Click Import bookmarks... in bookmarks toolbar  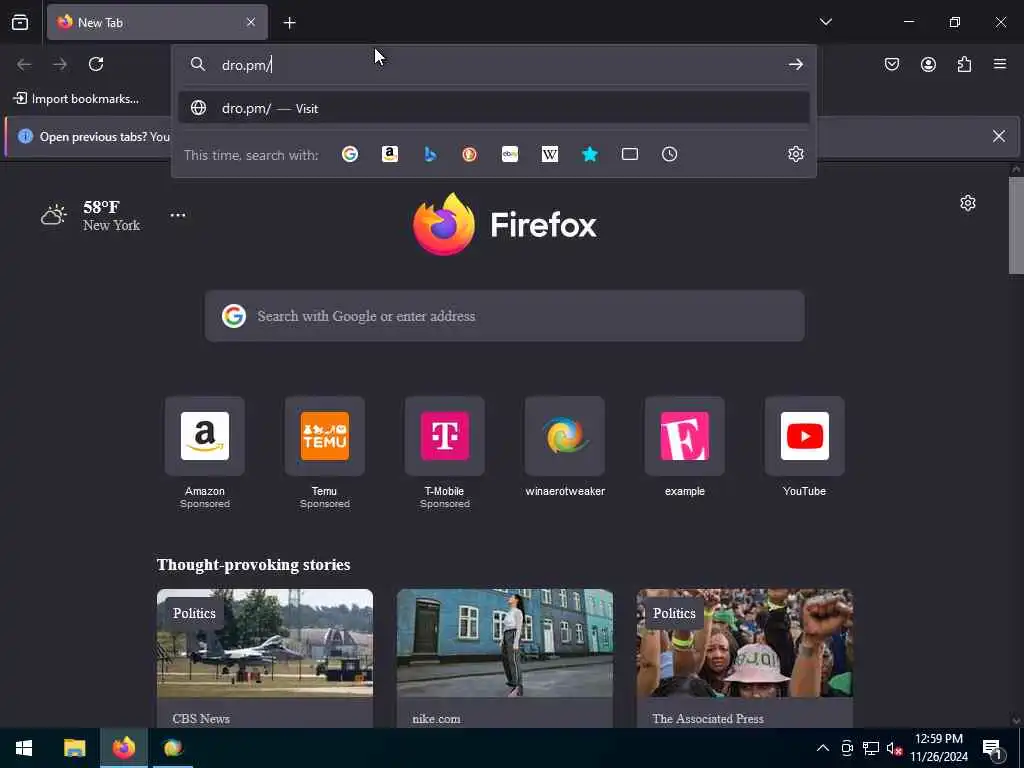[76, 99]
